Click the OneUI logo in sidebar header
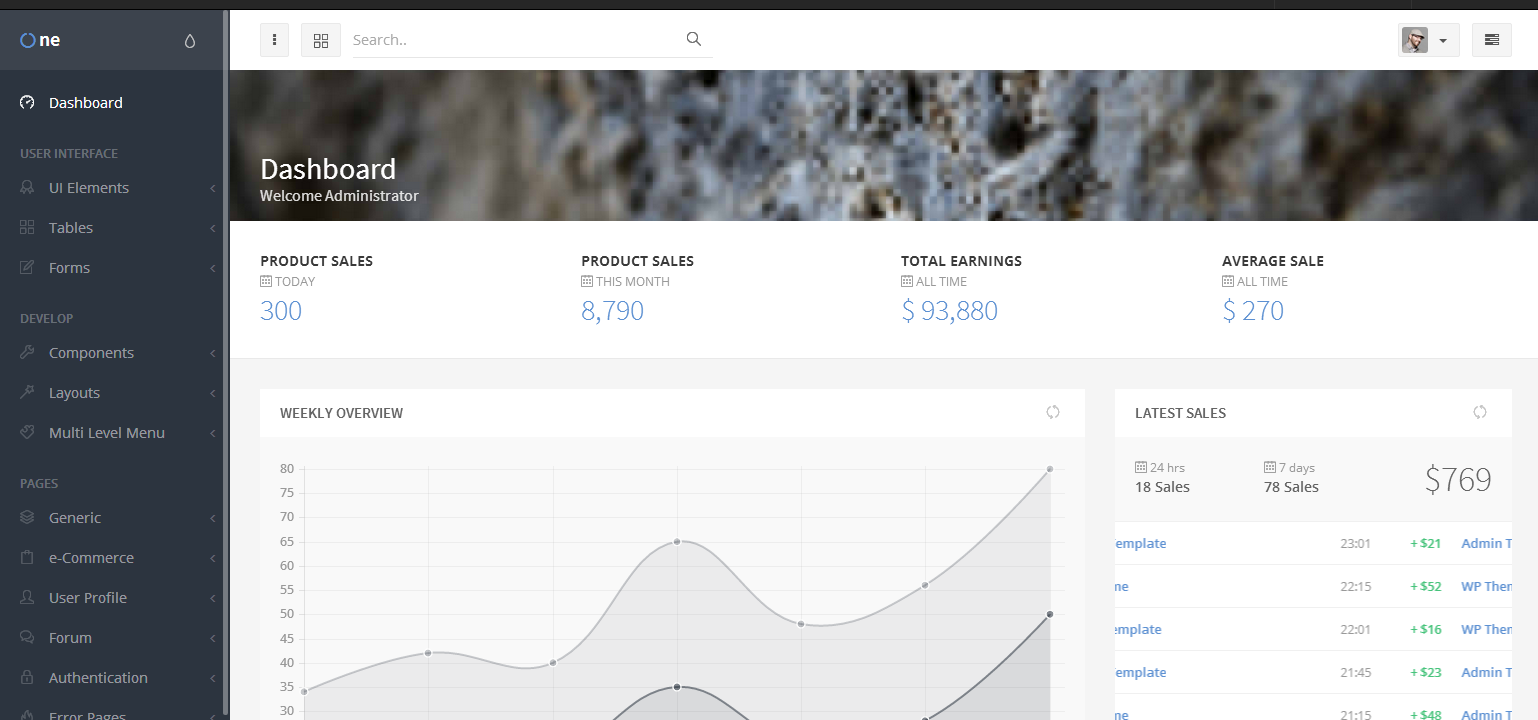Image resolution: width=1538 pixels, height=720 pixels. (40, 40)
